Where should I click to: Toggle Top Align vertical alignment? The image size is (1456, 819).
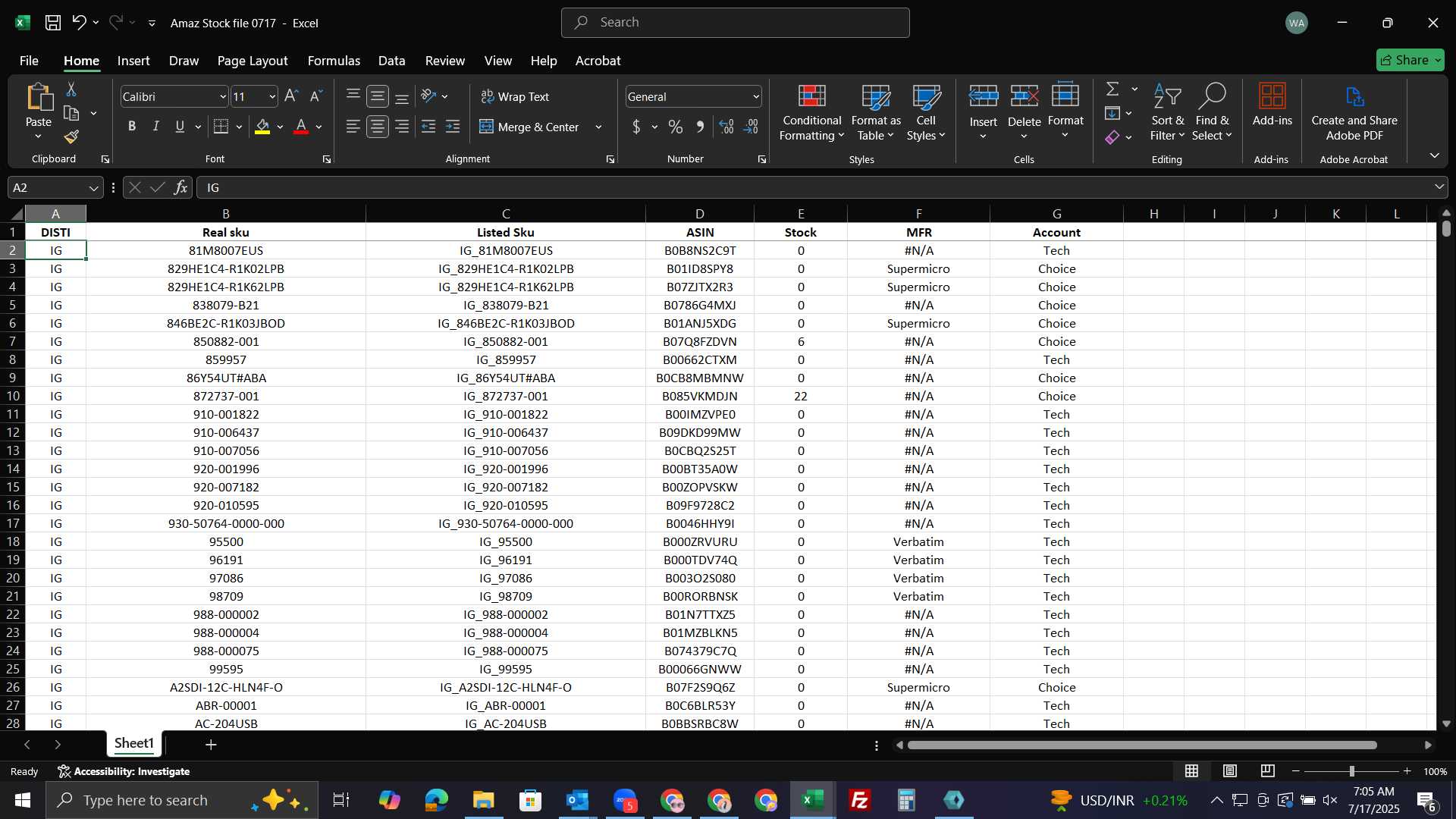(x=353, y=96)
